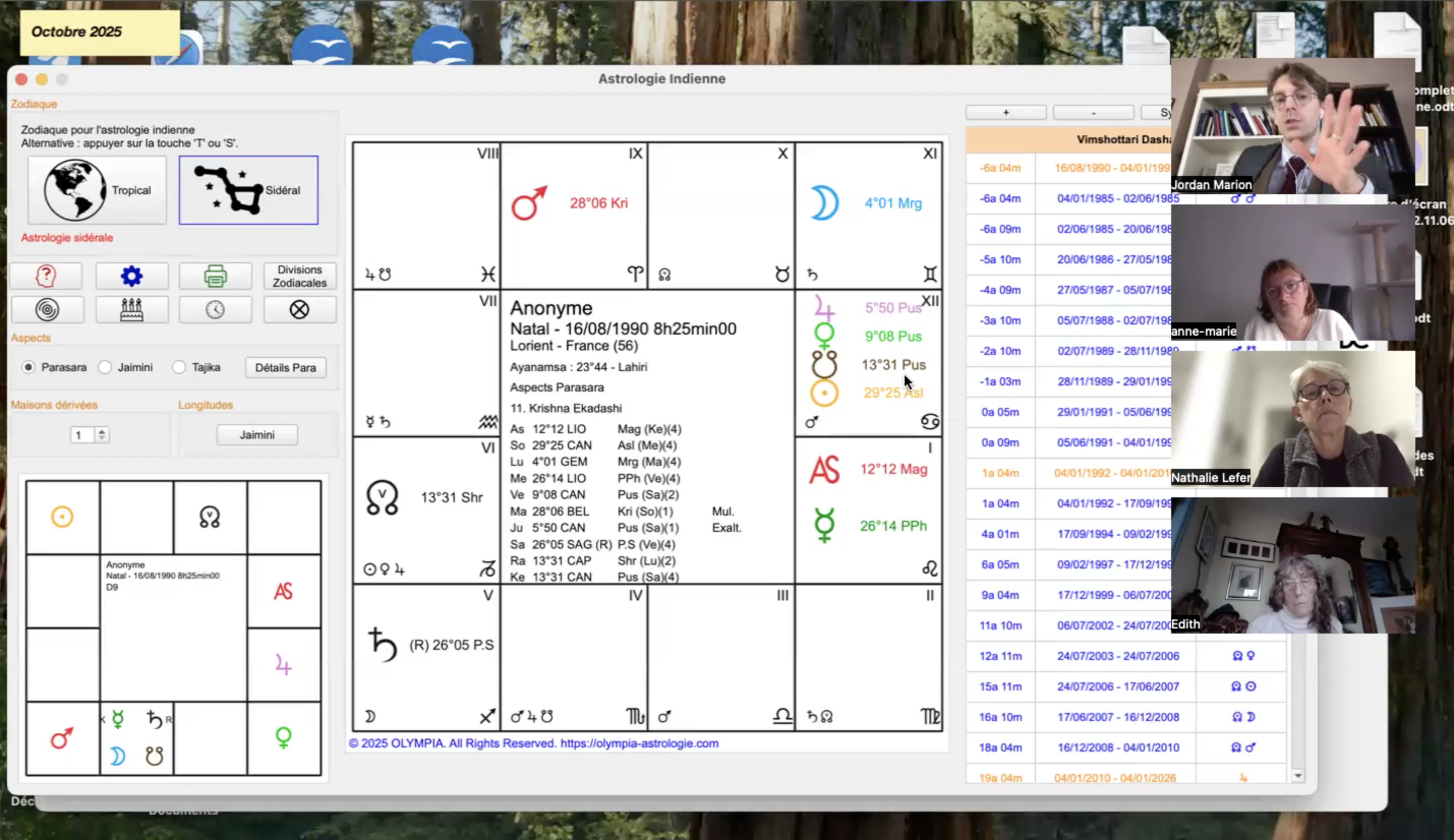
Task: Click the birthday cake icon button
Action: [132, 310]
